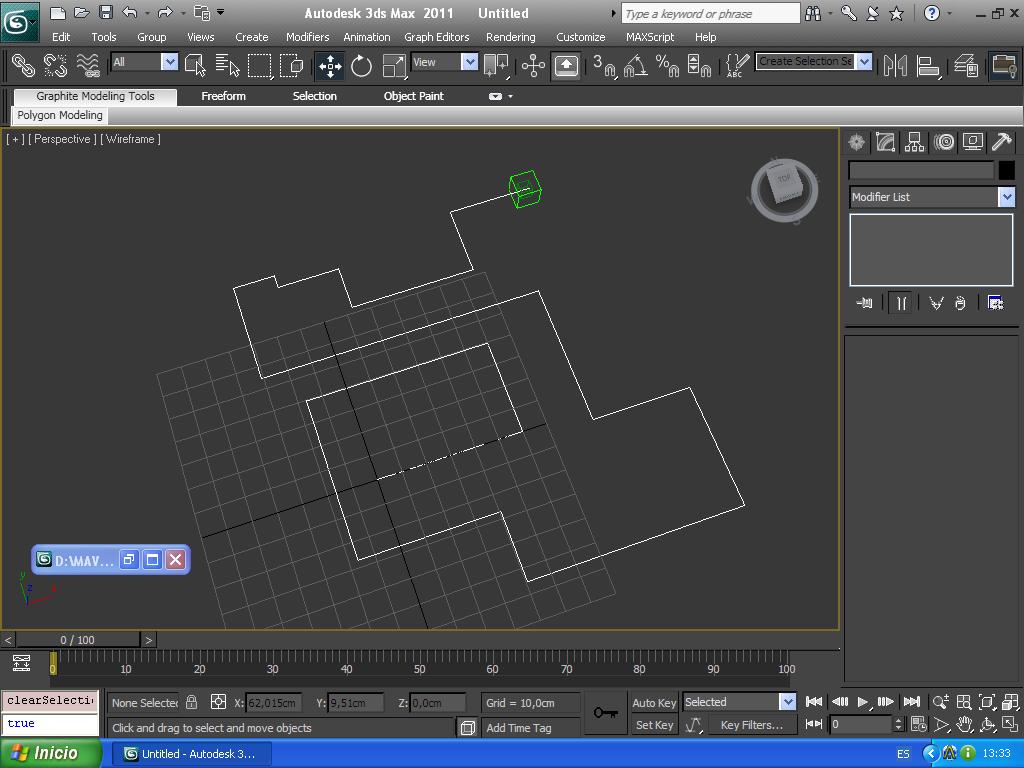Switch to the Freeform tab
Screen dimensions: 1024x768
coord(223,96)
